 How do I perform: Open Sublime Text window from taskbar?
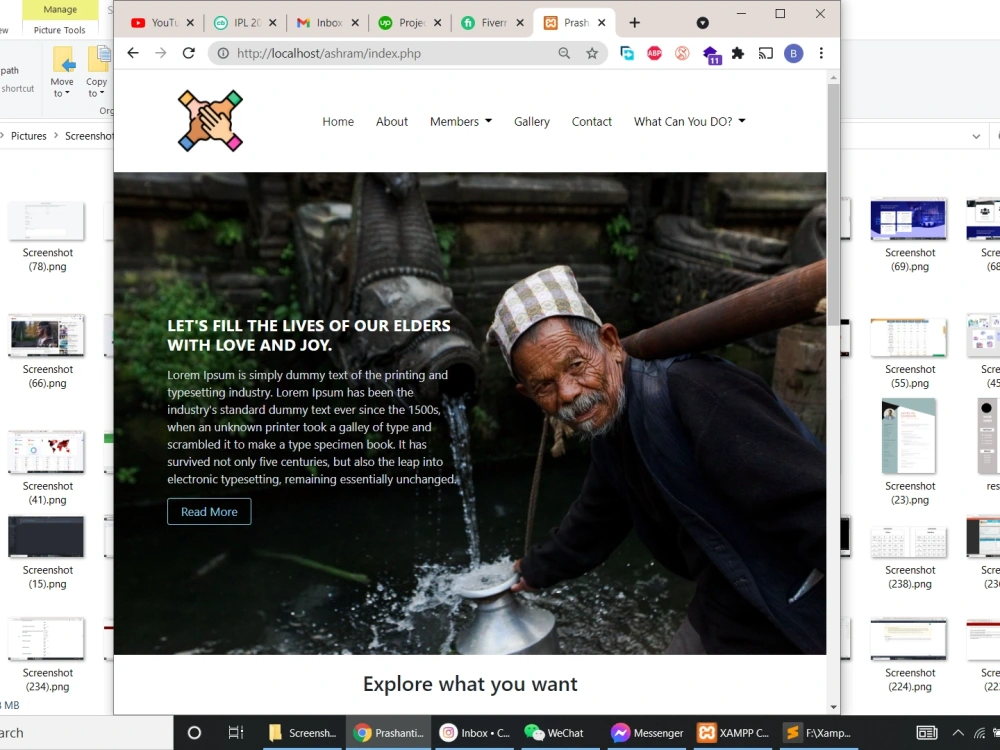(x=818, y=733)
